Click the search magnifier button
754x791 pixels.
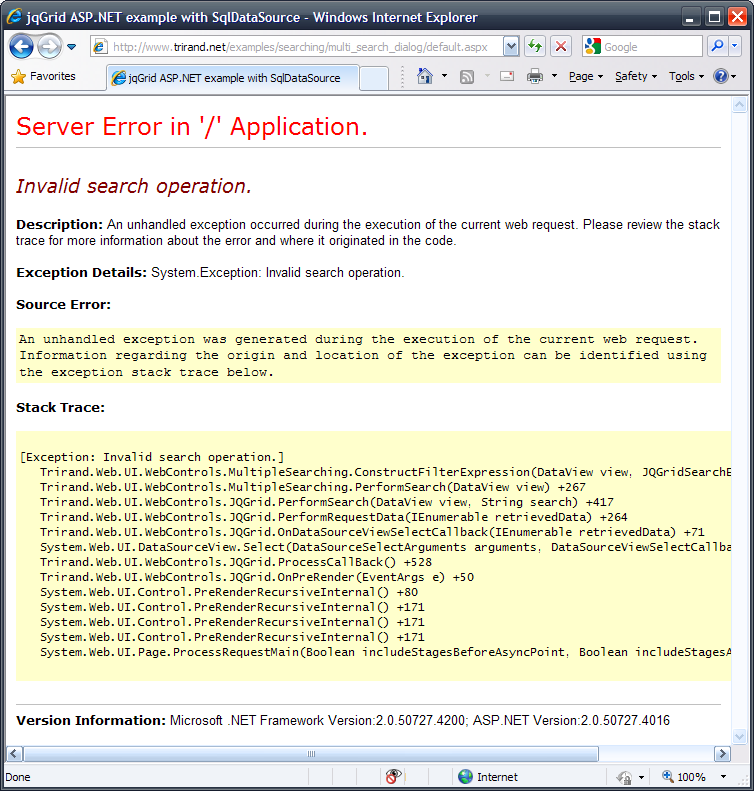click(717, 46)
